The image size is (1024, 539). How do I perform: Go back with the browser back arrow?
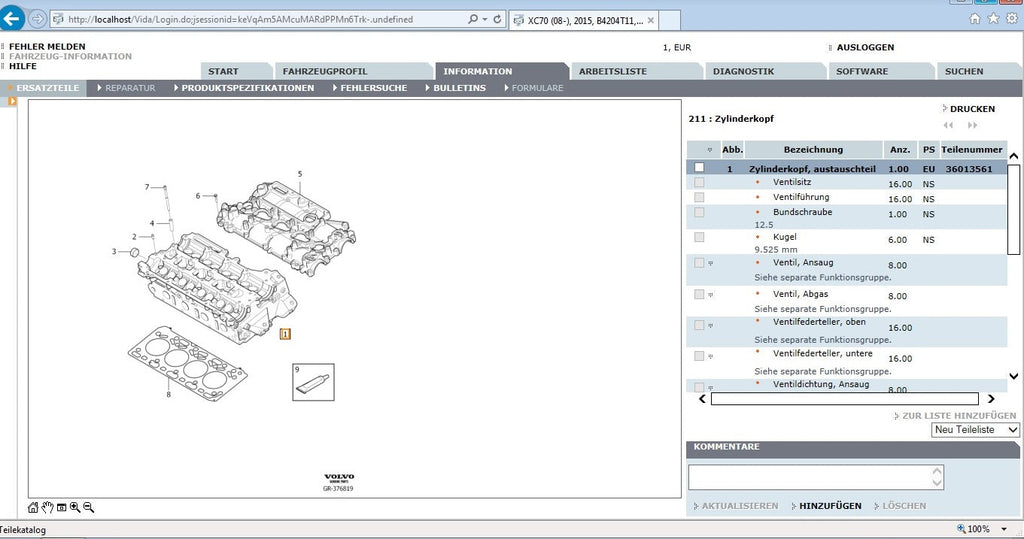point(12,19)
